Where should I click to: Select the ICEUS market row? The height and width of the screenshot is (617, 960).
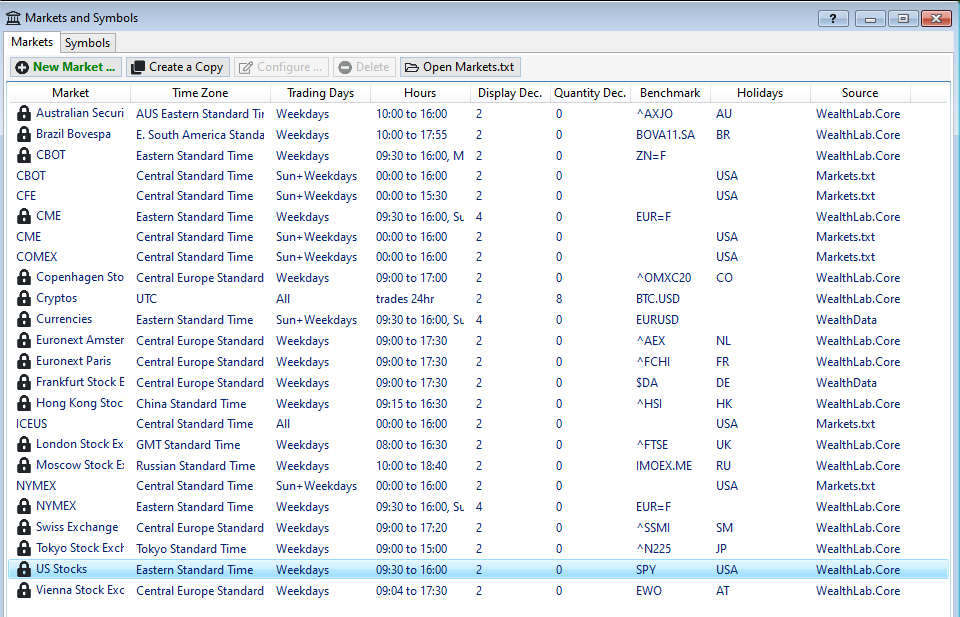pos(478,424)
